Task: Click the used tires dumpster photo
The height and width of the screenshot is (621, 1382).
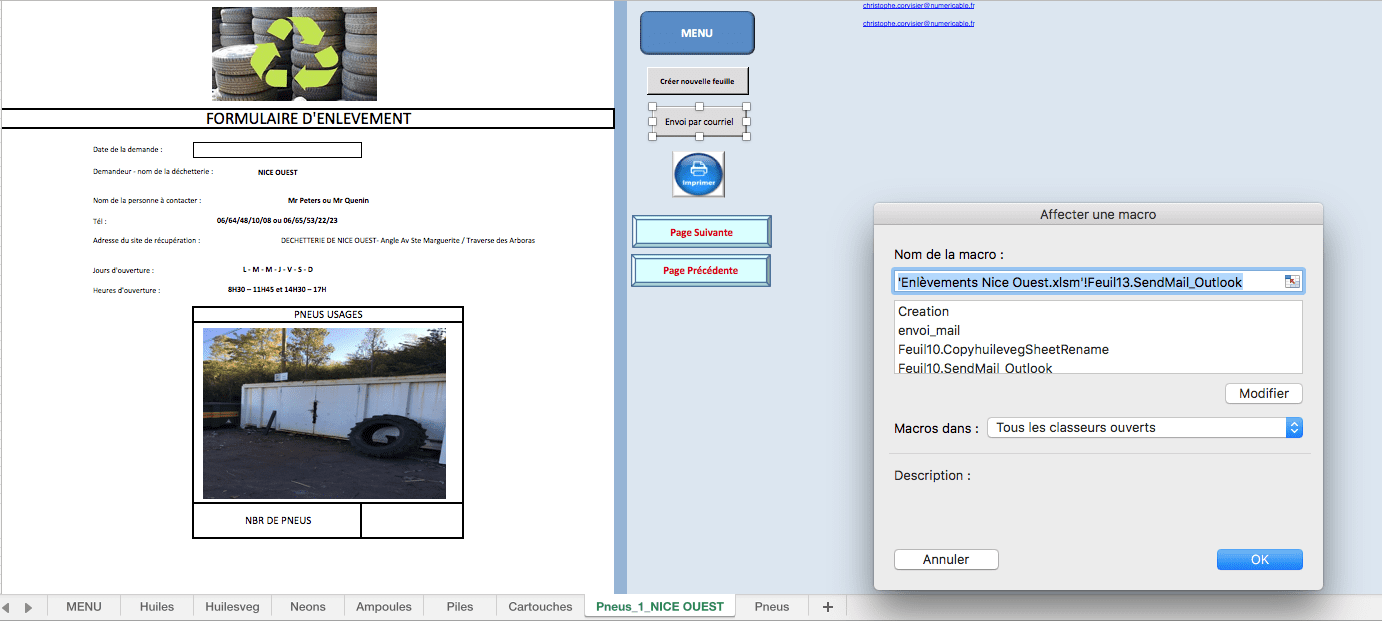Action: pyautogui.click(x=324, y=413)
